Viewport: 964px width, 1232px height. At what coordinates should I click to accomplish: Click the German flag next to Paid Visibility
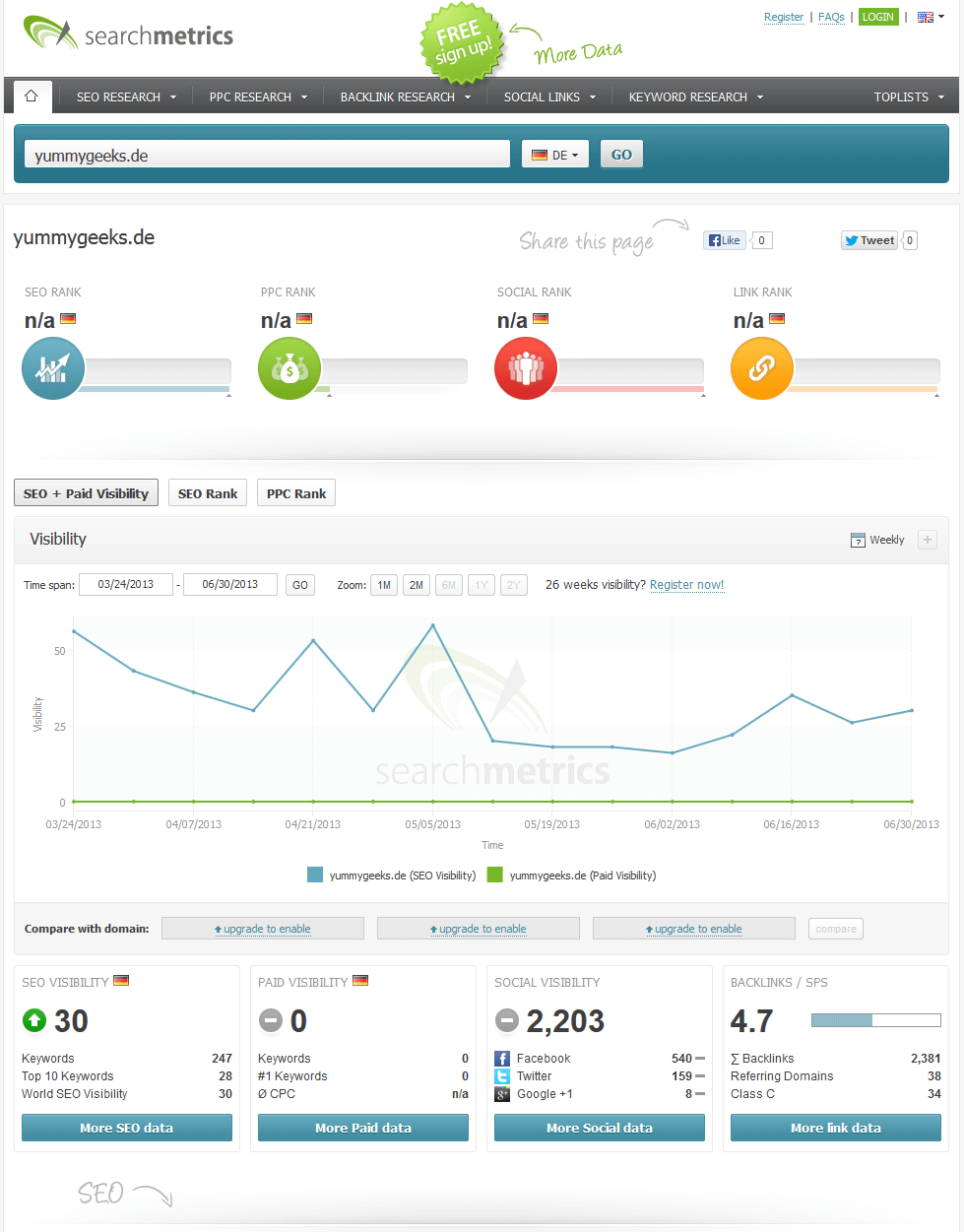360,981
